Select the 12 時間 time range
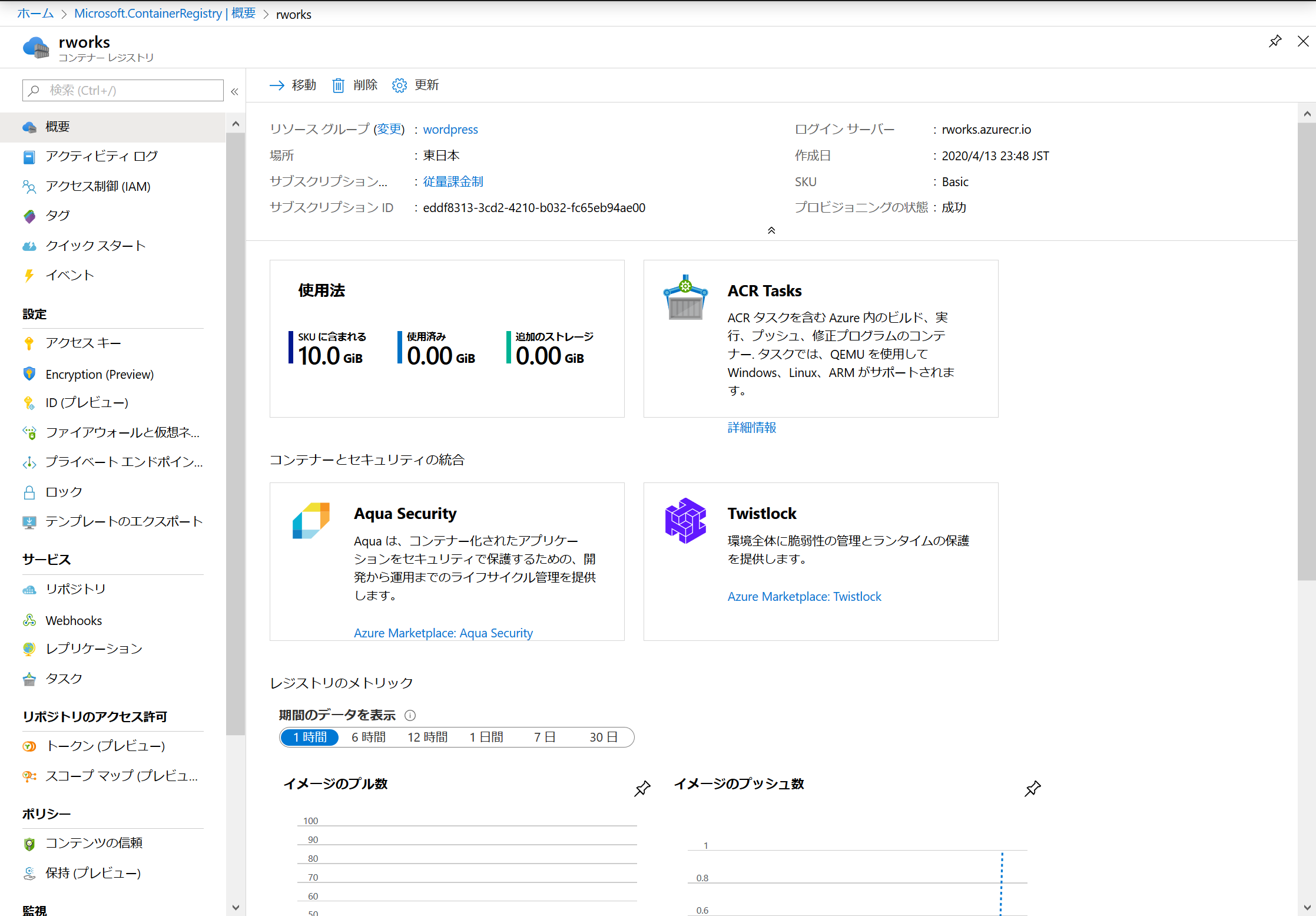The height and width of the screenshot is (916, 1316). pos(427,738)
